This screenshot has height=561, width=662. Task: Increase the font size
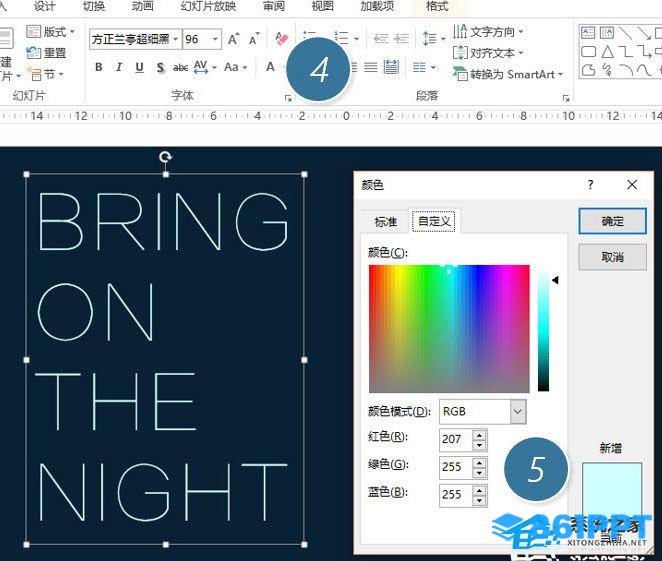233,39
